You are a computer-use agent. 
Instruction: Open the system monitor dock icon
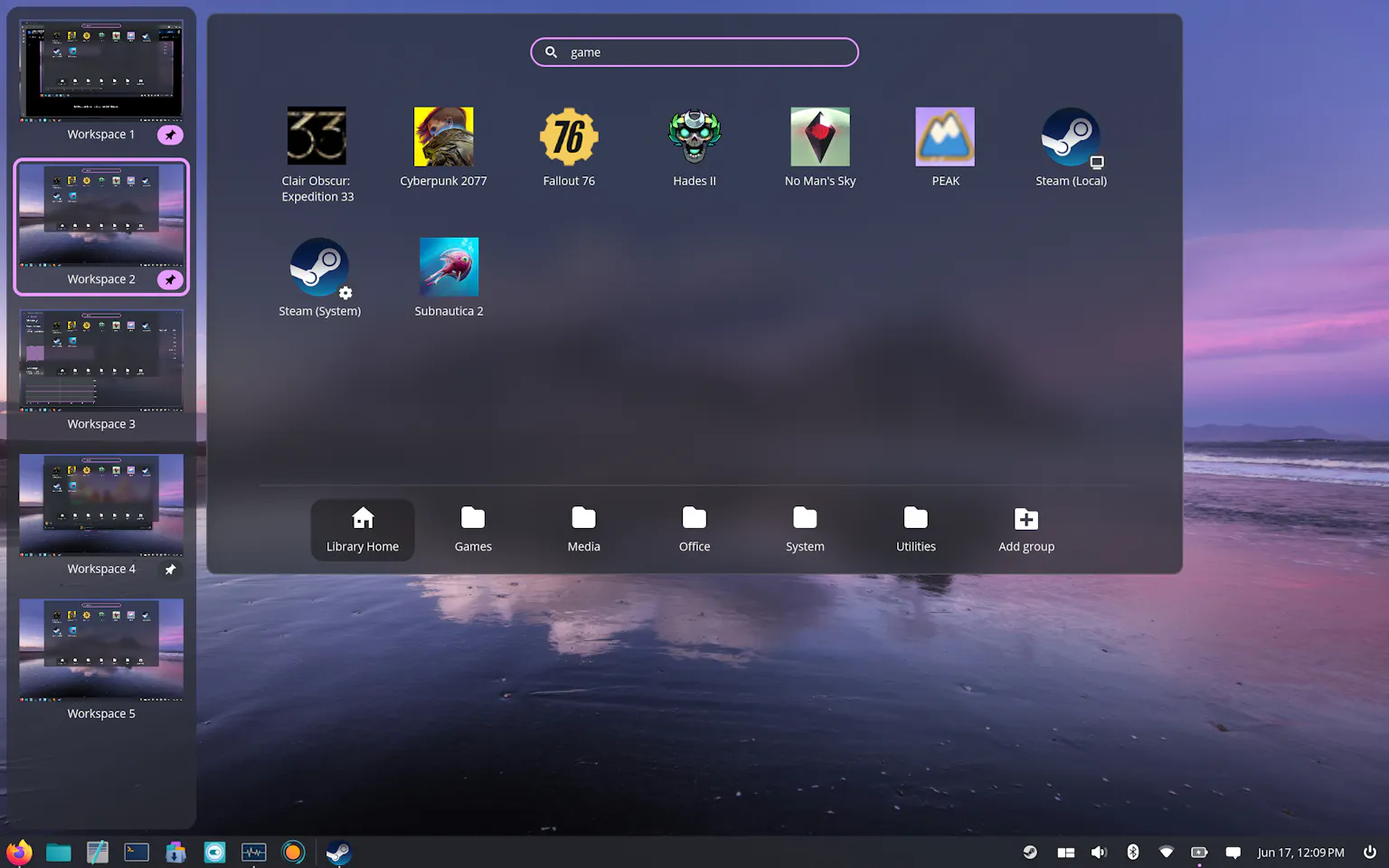coord(254,852)
